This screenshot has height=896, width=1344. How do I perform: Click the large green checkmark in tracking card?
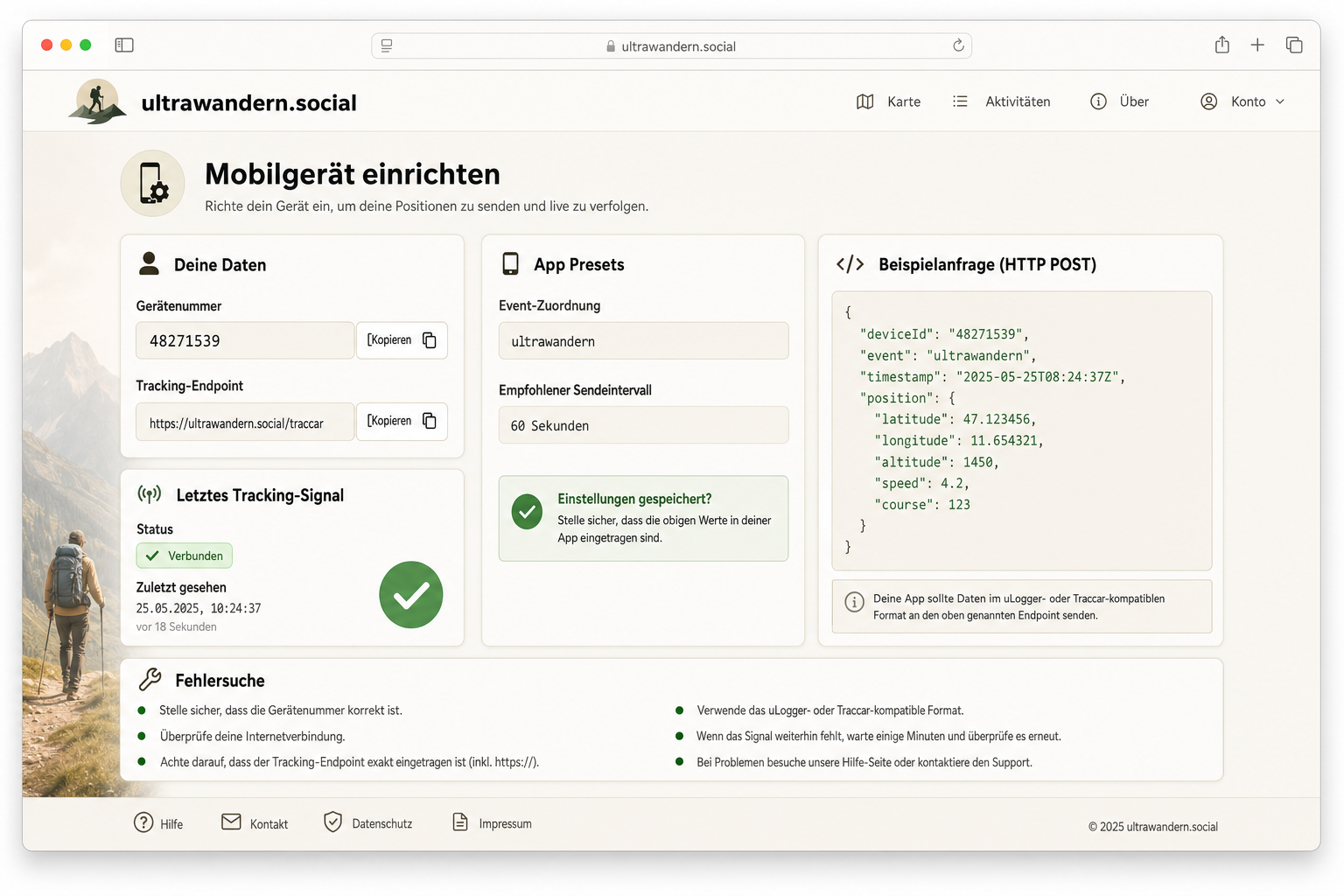[411, 595]
